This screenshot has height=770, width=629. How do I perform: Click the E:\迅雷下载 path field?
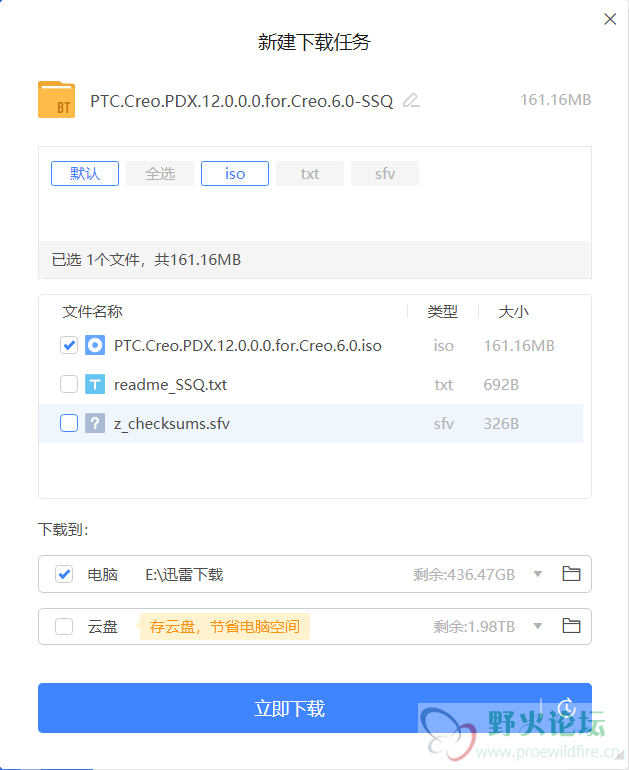(185, 575)
